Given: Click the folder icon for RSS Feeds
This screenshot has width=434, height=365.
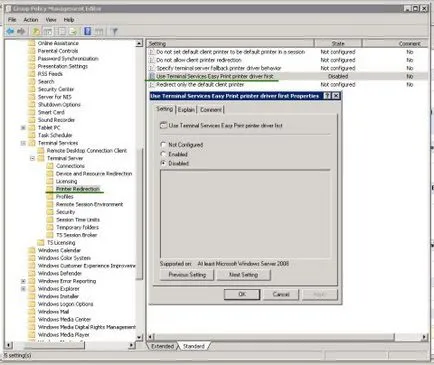Looking at the screenshot, I should [32, 74].
